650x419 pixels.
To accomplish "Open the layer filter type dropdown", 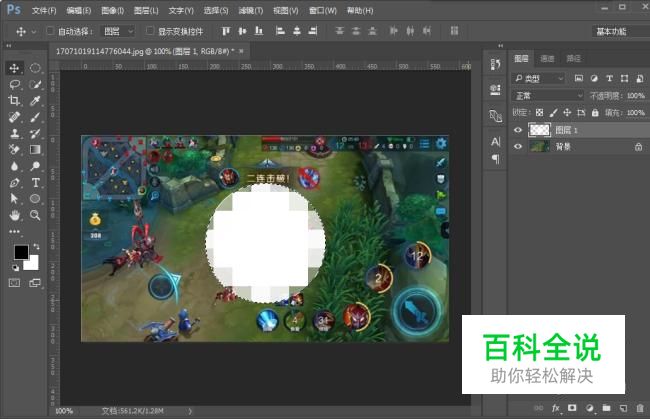I will pyautogui.click(x=538, y=78).
